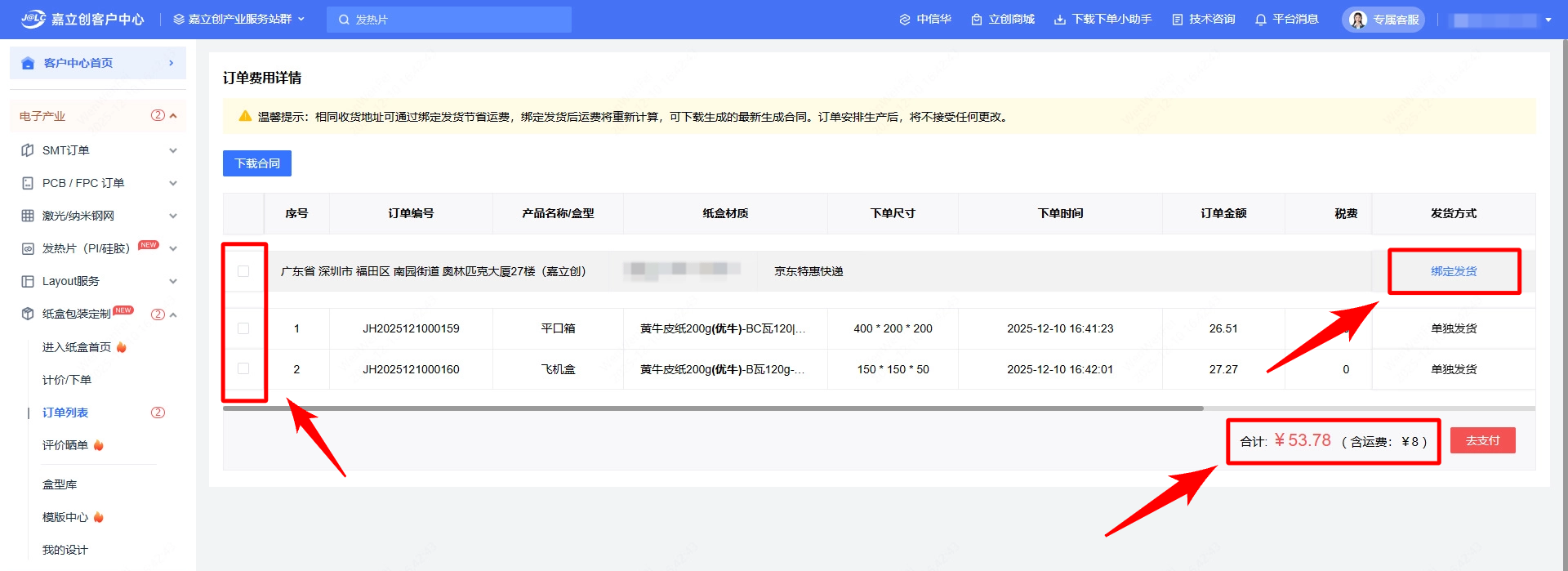Click the 嘉立创 JLC logo icon

[33, 19]
